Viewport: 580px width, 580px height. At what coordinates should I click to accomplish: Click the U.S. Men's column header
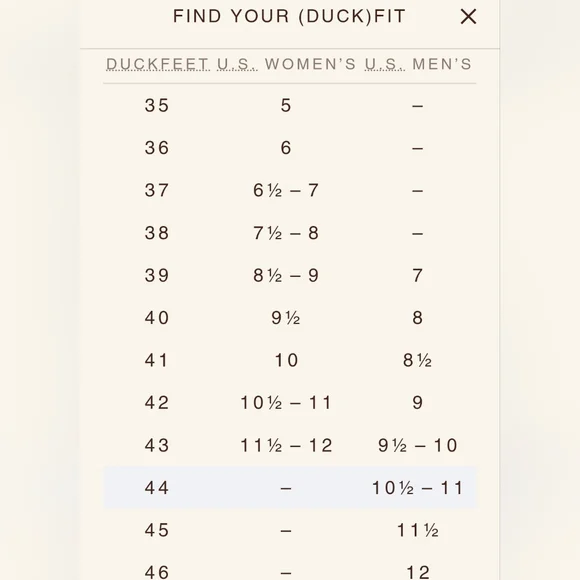pos(418,64)
